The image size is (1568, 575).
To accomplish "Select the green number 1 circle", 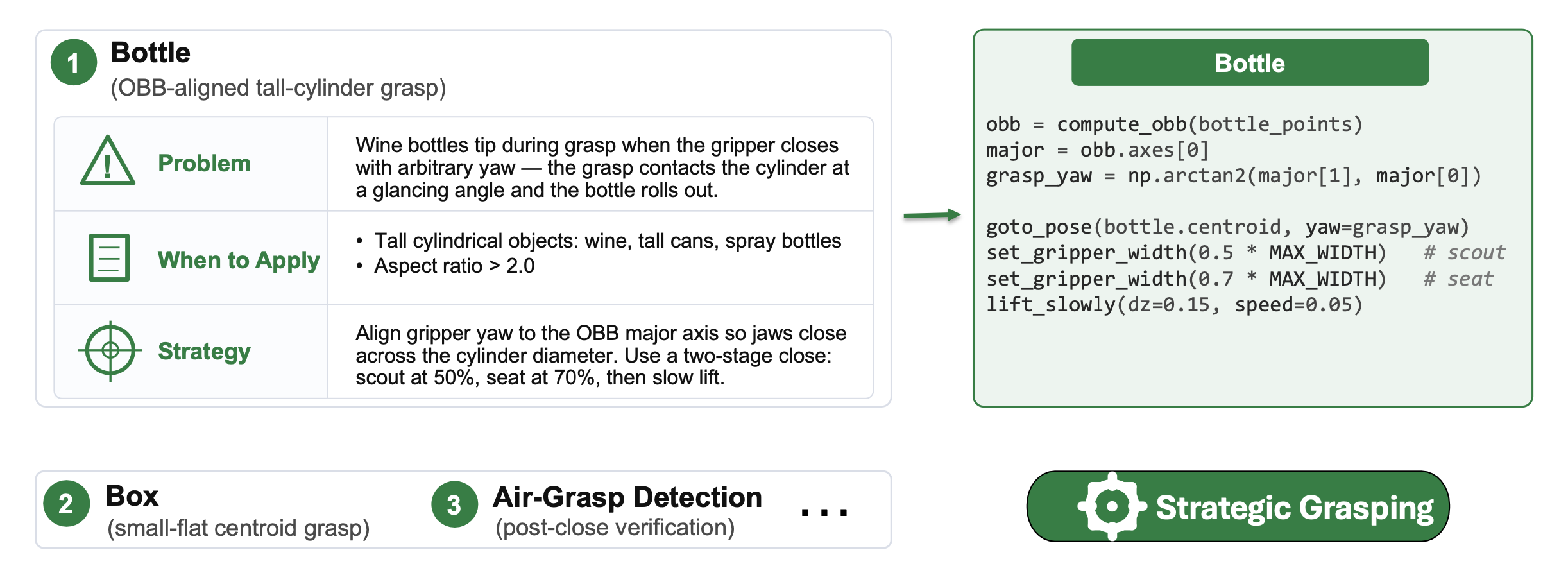I will coord(74,62).
